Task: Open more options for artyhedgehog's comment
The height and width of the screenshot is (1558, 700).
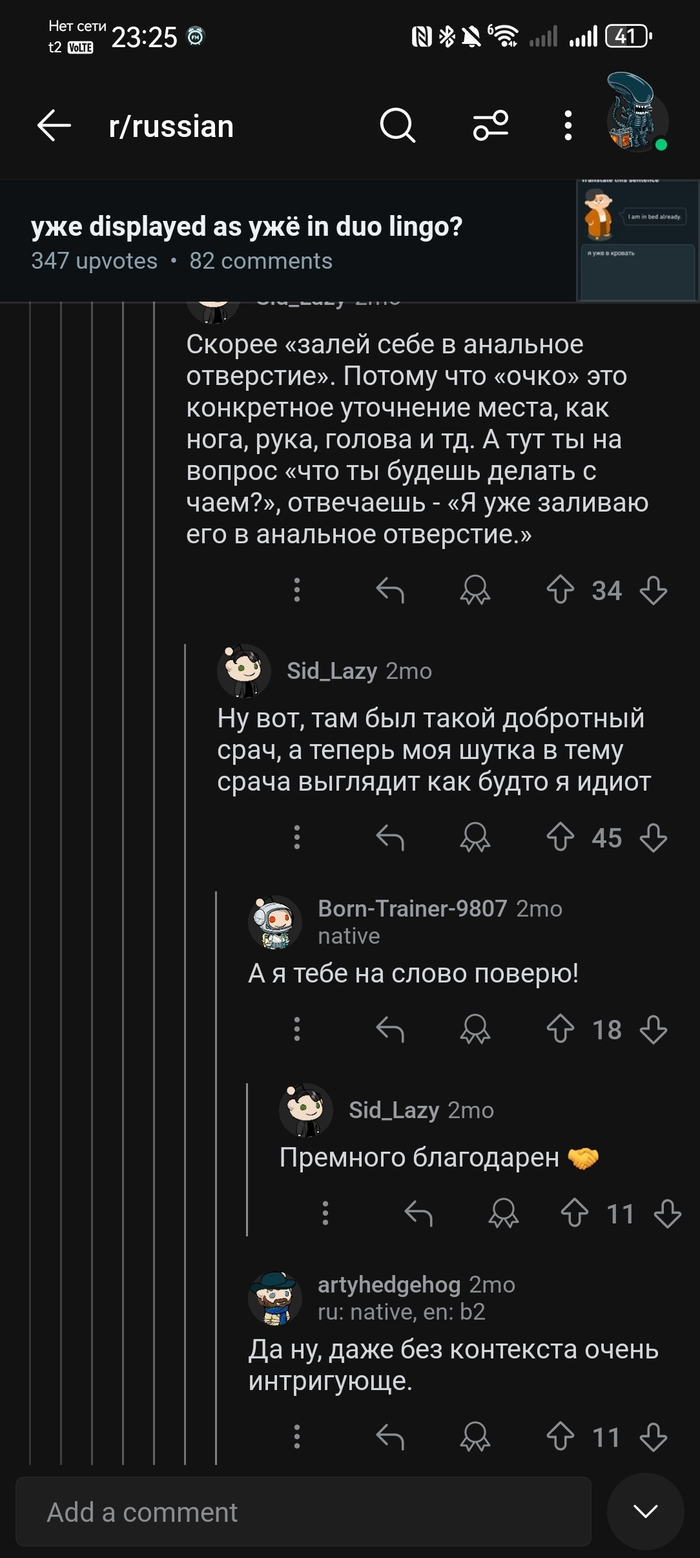Action: (297, 1437)
